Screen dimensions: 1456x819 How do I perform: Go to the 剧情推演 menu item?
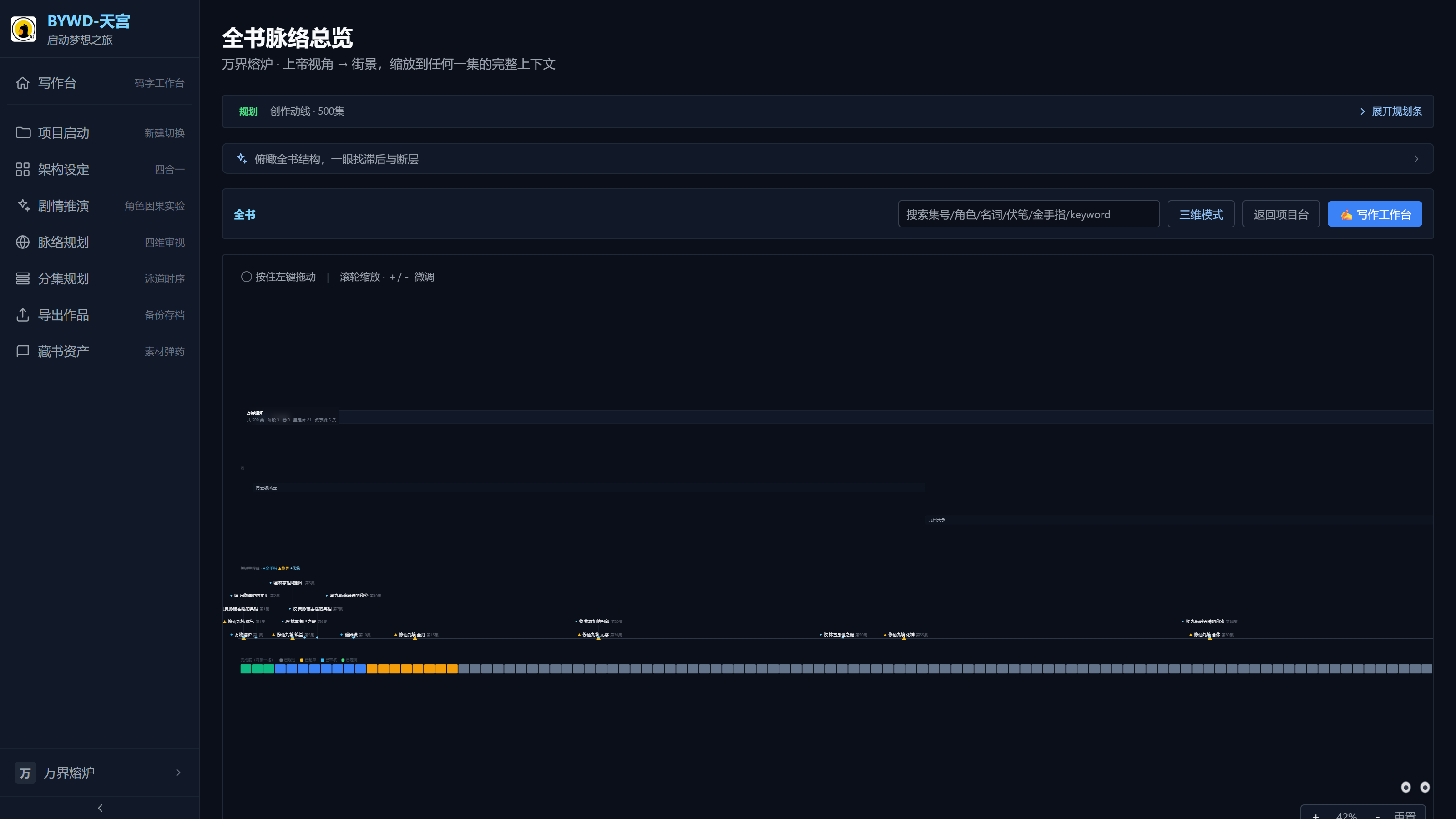coord(100,206)
